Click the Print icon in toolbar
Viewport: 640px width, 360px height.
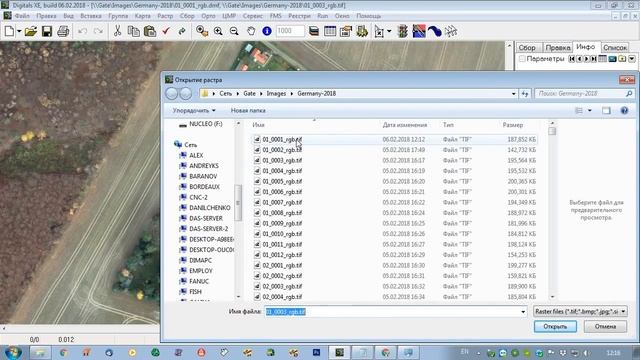63,31
